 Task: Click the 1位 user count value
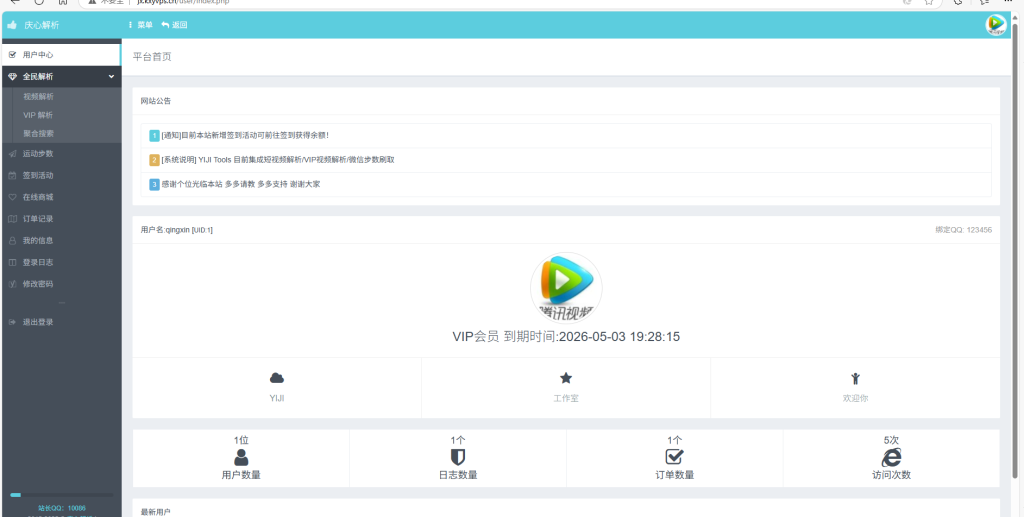241,441
